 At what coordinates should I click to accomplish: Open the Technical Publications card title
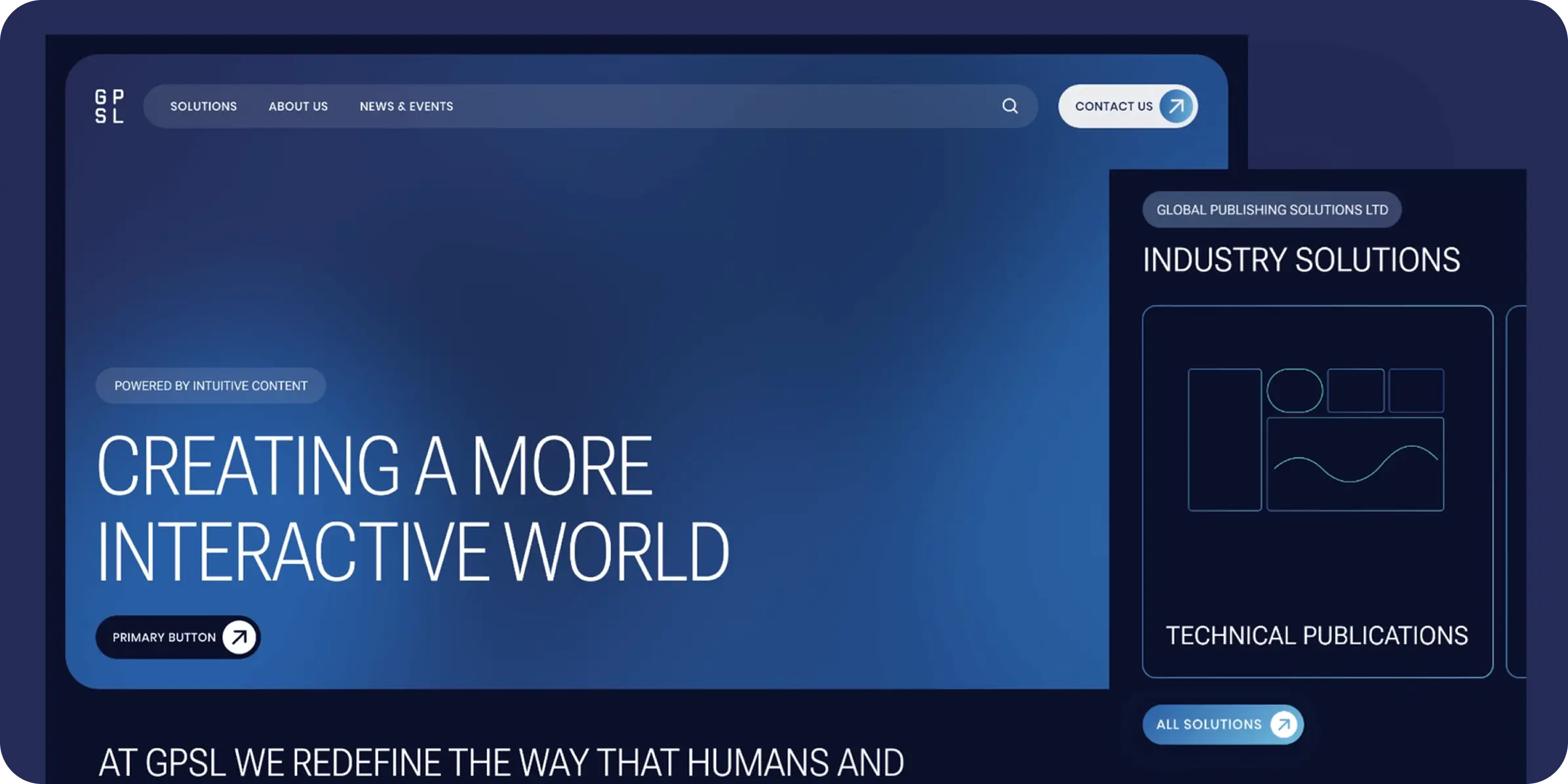[x=1316, y=636]
